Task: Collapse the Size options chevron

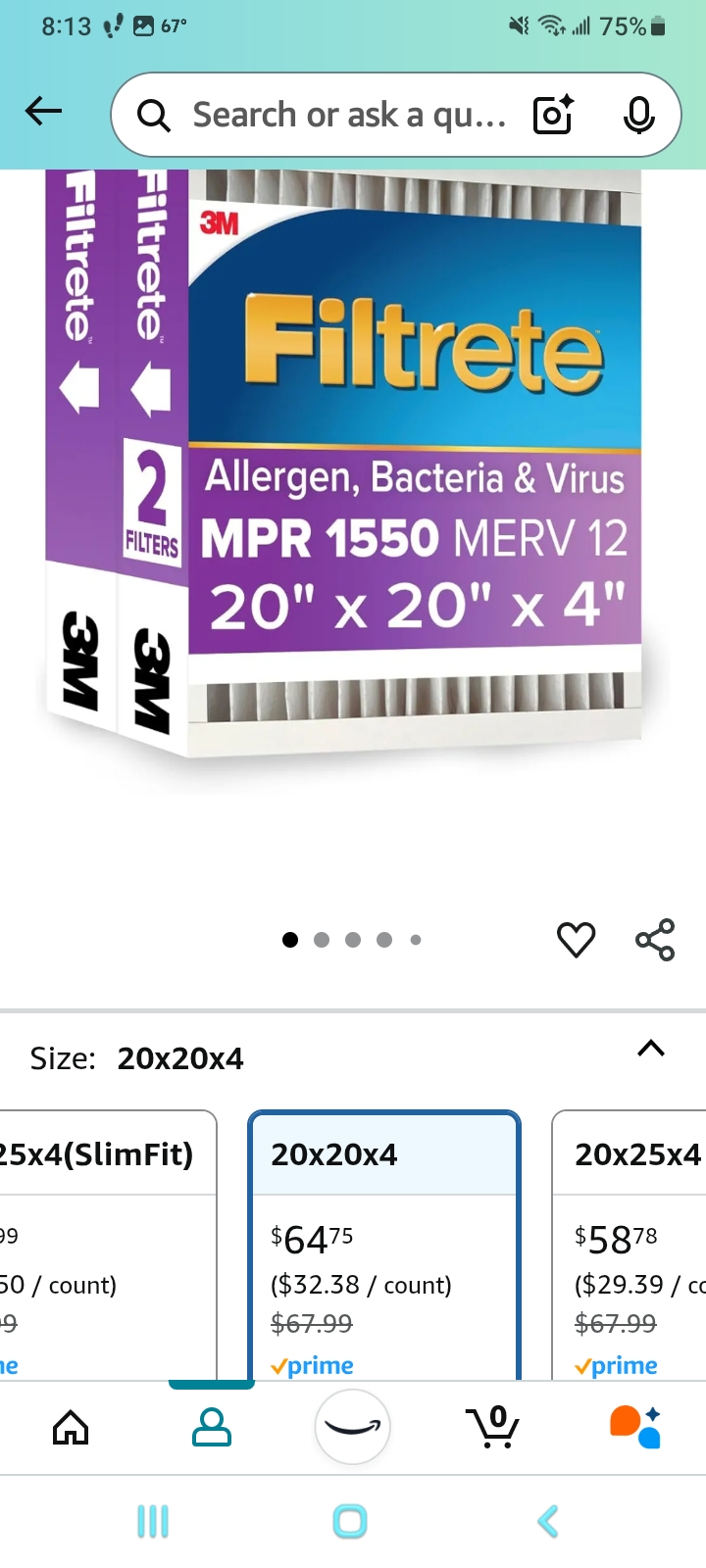Action: pos(651,1049)
